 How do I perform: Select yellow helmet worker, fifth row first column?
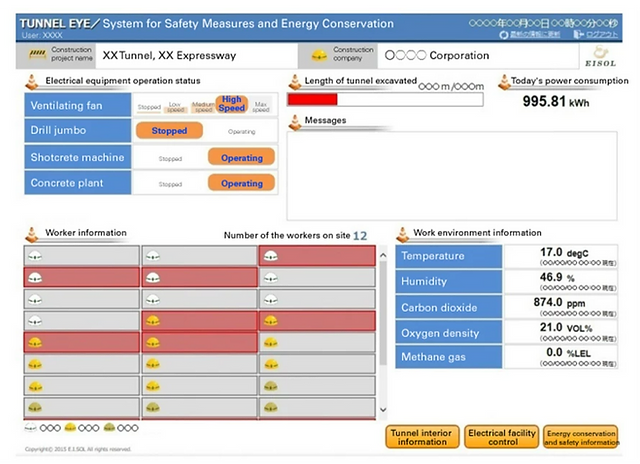tap(82, 342)
